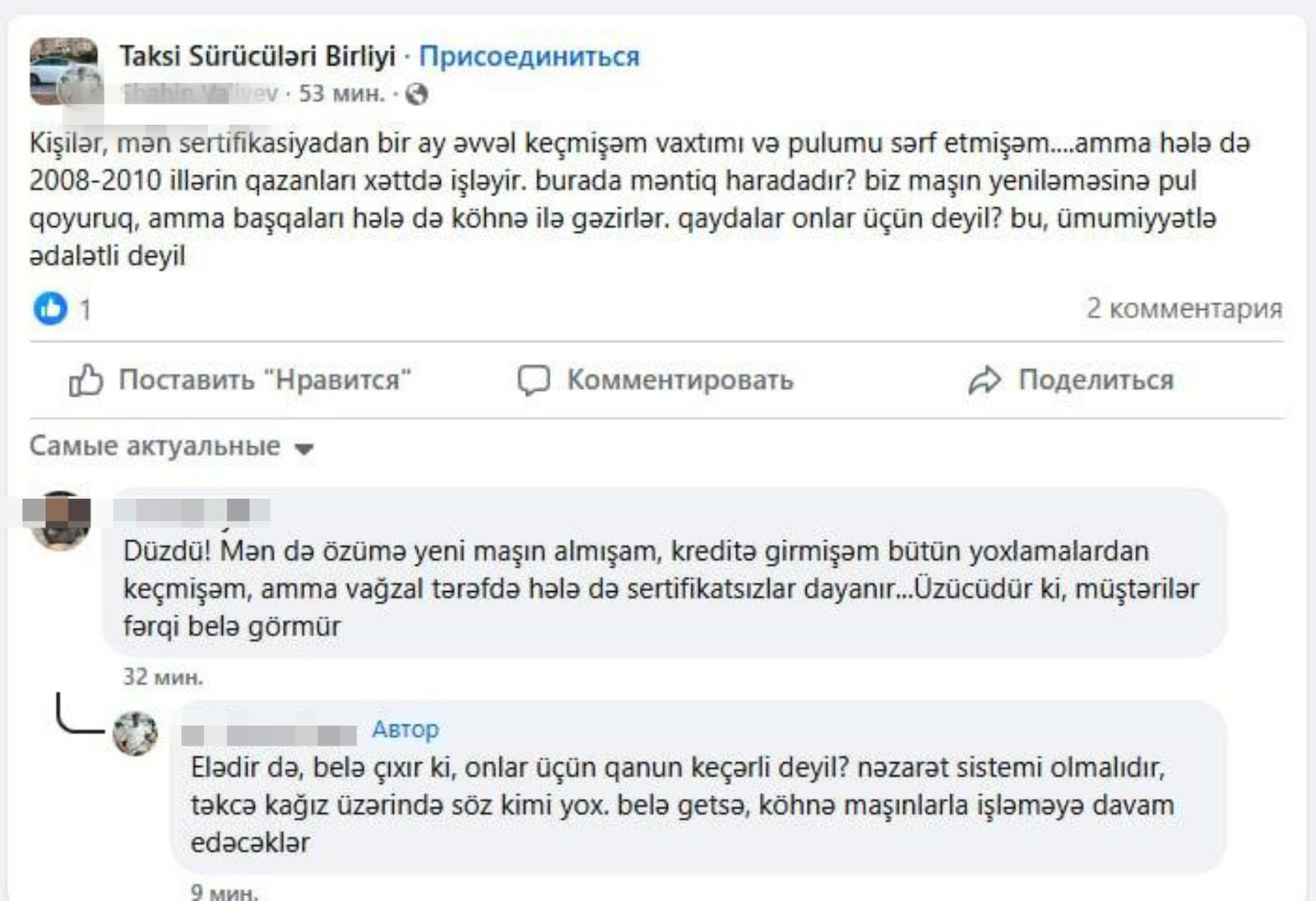Open the "Taksi Sürücüləri Birliyi" group page
The image size is (1316, 901).
[257, 56]
